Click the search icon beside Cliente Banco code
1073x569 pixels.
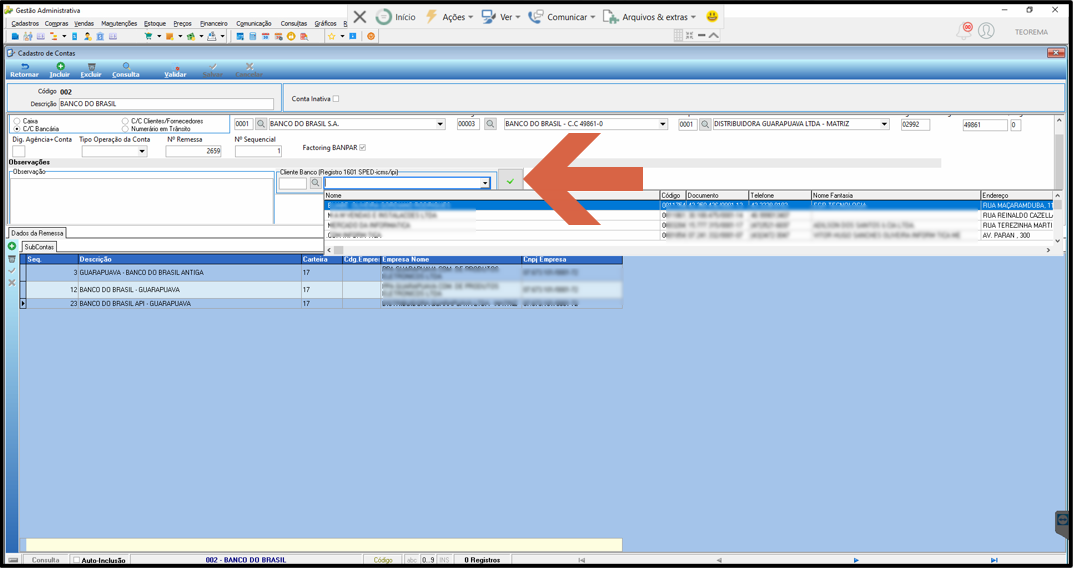[x=315, y=183]
